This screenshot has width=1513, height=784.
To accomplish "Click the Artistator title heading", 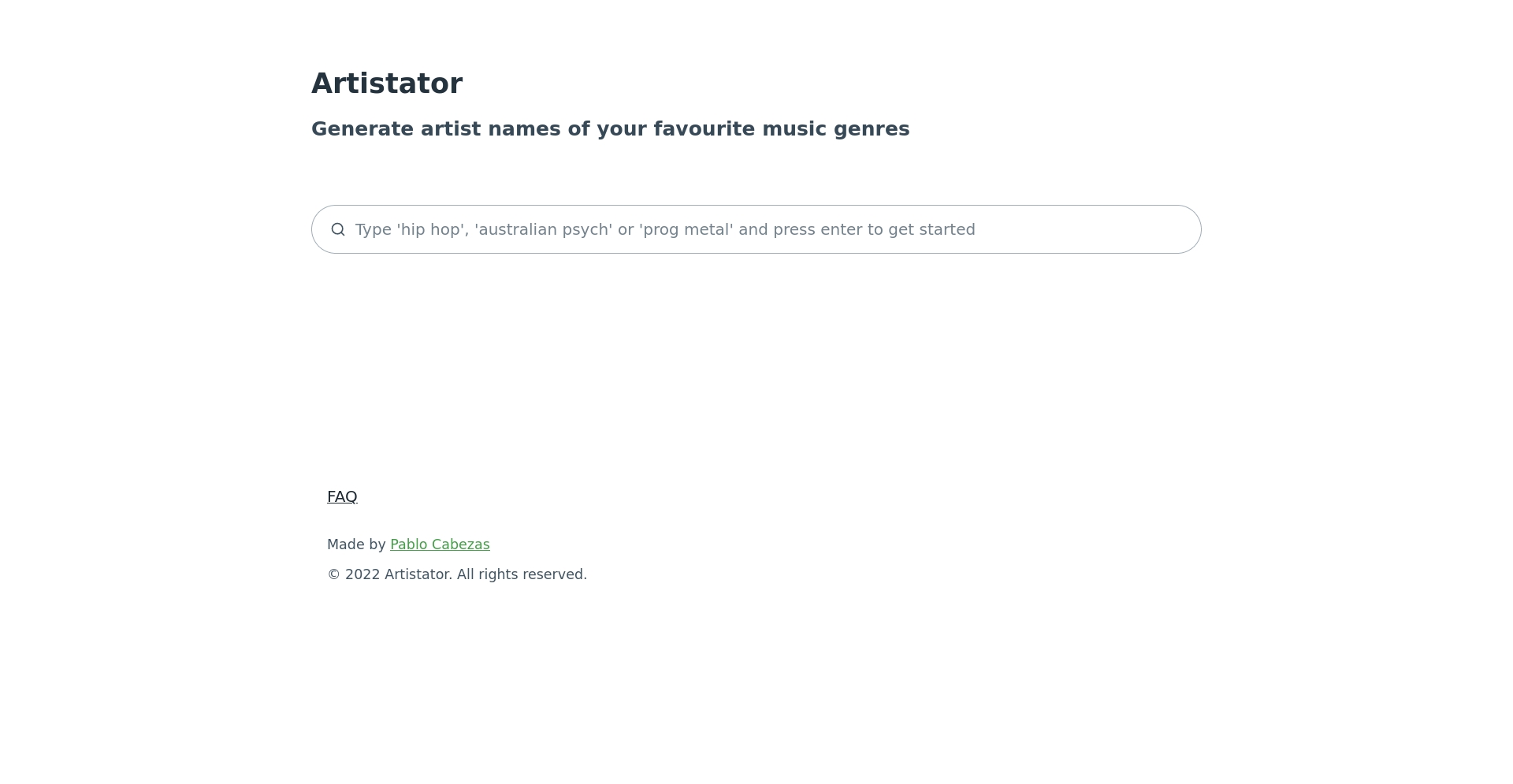I will click(387, 84).
